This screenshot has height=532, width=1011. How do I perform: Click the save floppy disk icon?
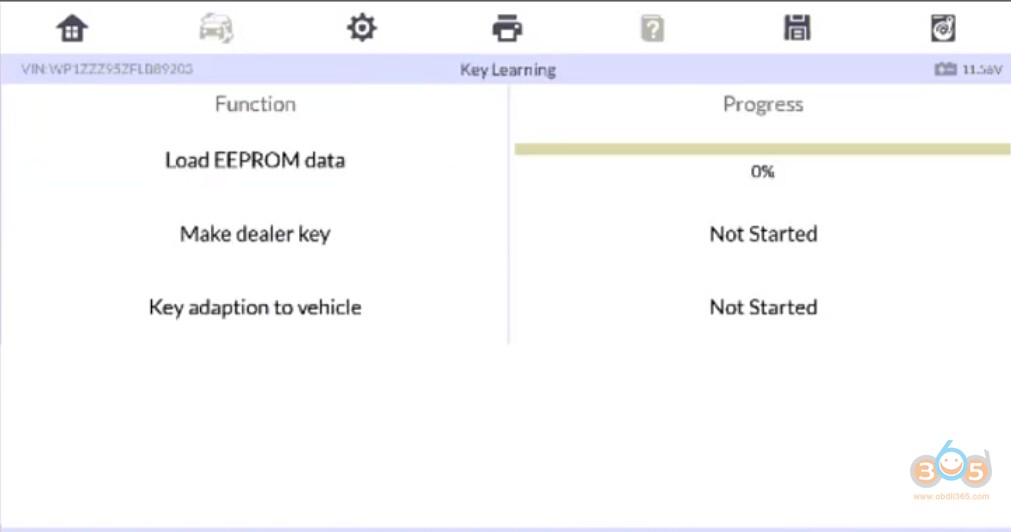tap(797, 28)
